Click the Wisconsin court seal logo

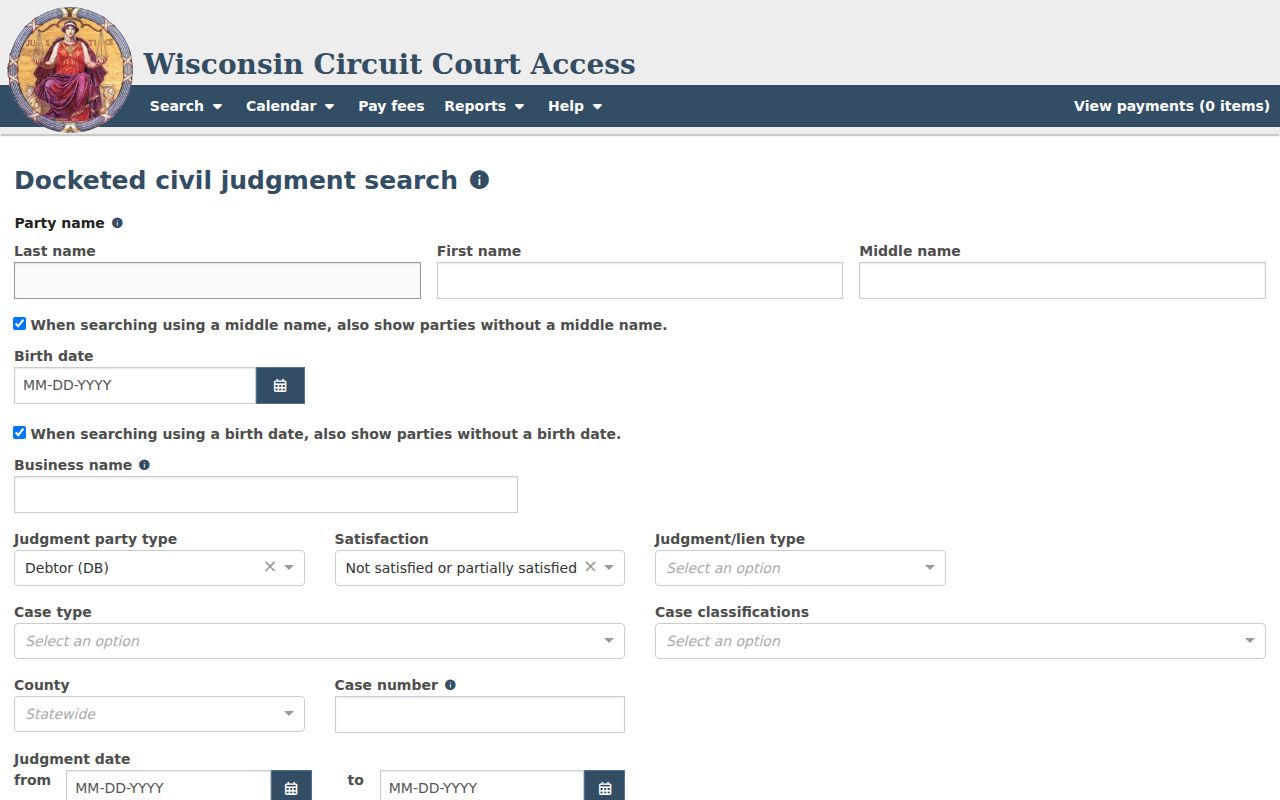click(x=70, y=70)
